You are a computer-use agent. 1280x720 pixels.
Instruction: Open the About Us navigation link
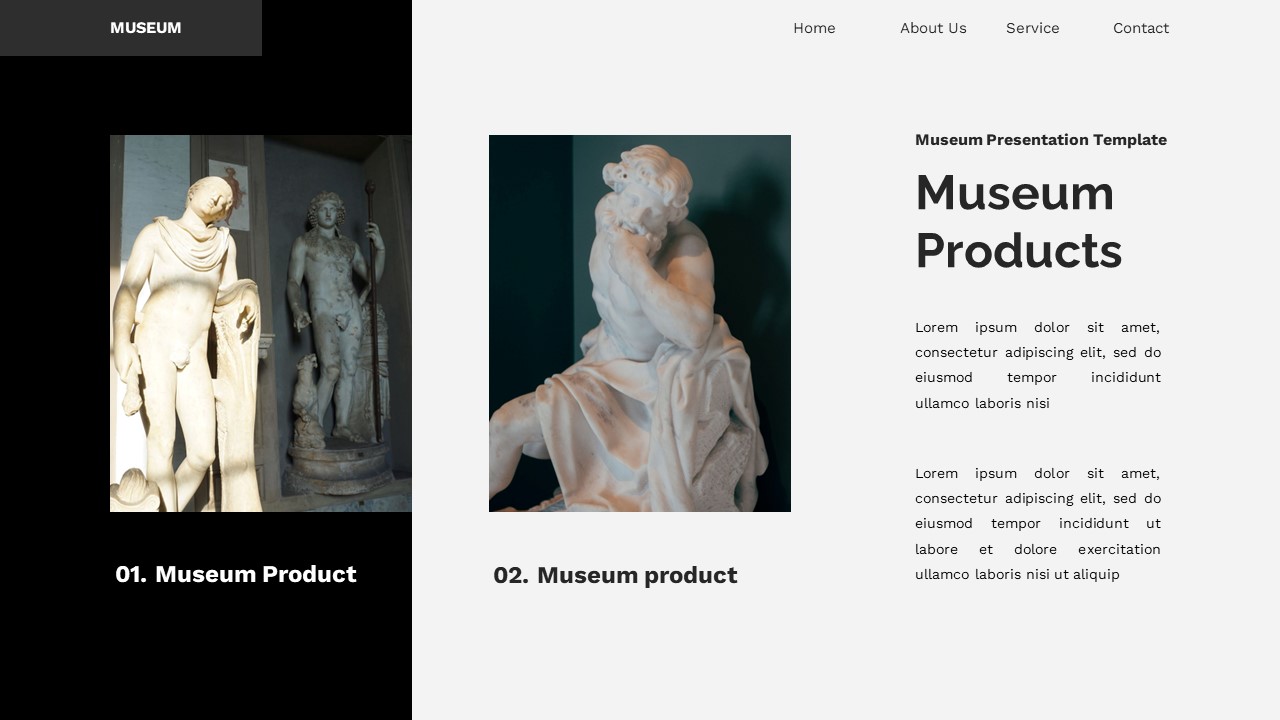pos(933,28)
